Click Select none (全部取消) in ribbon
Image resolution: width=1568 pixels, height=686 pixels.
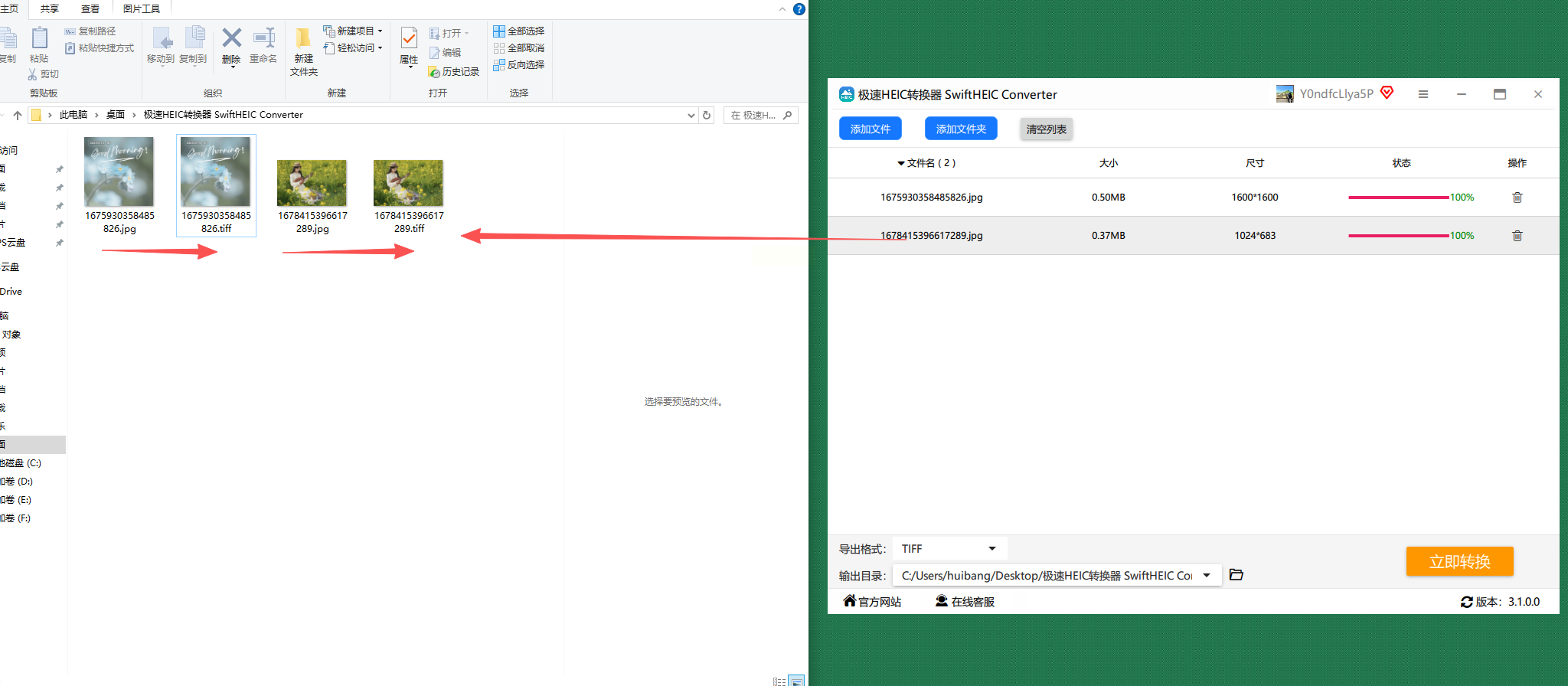click(519, 48)
